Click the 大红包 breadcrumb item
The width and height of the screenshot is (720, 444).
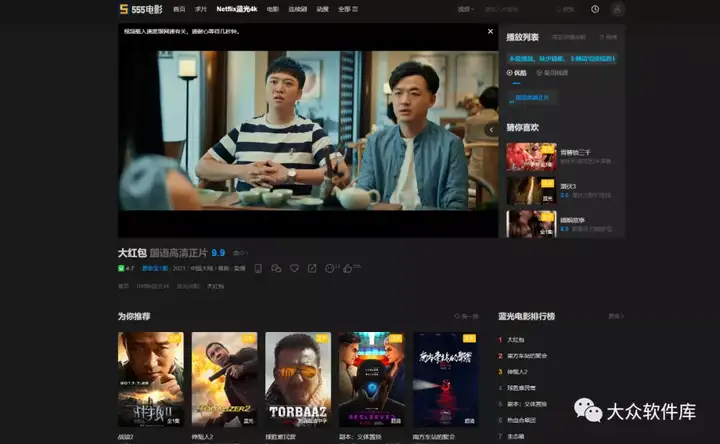[215, 286]
